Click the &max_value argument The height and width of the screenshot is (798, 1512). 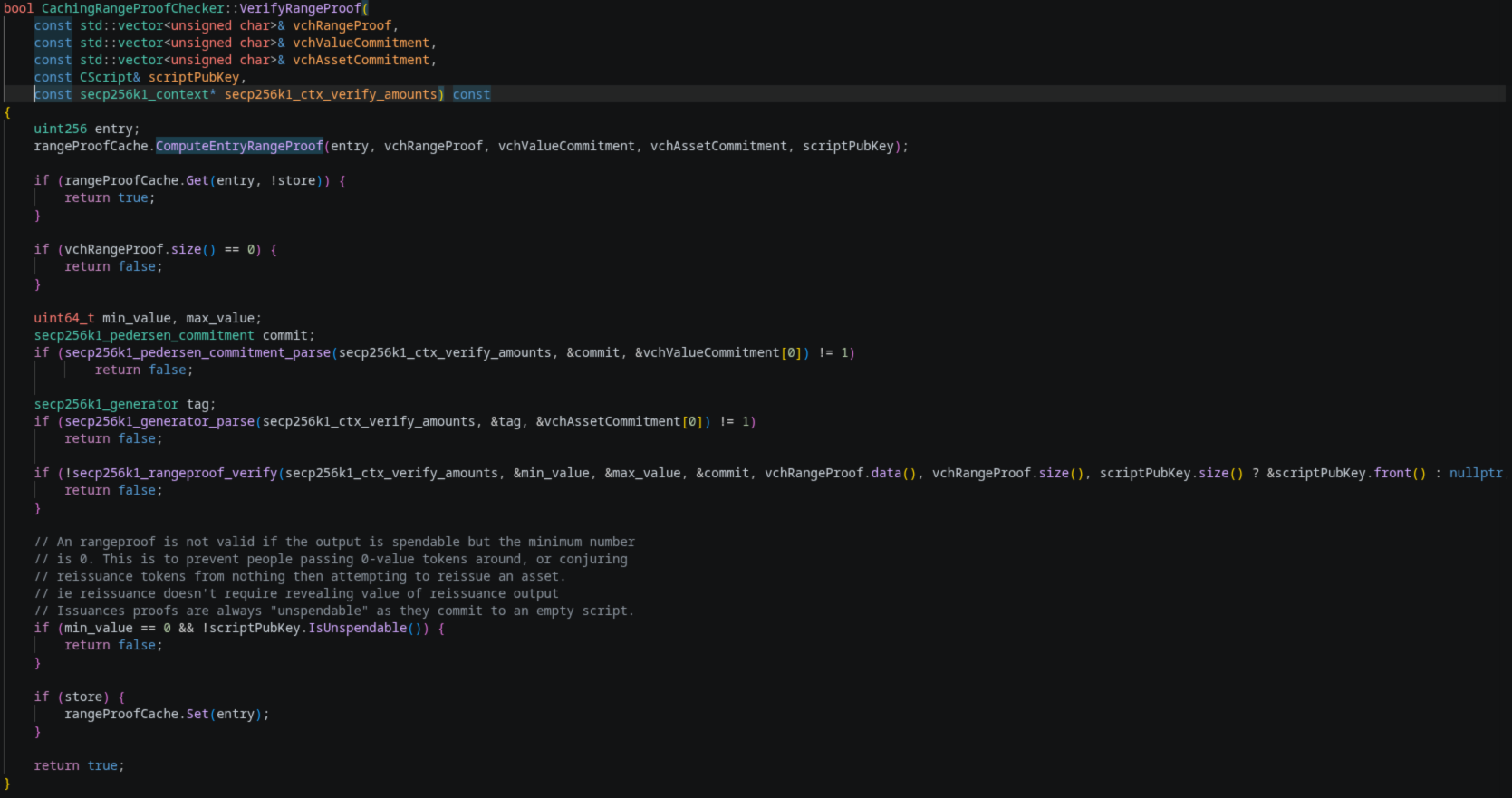pyautogui.click(x=642, y=473)
